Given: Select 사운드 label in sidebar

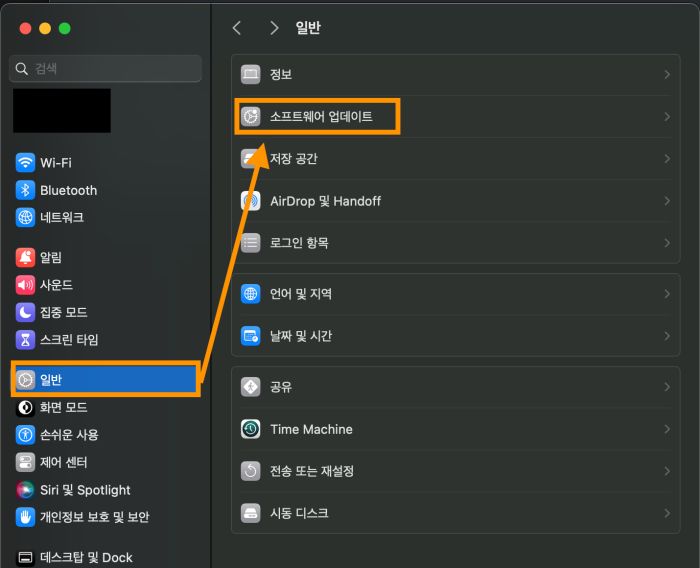Looking at the screenshot, I should (x=56, y=285).
